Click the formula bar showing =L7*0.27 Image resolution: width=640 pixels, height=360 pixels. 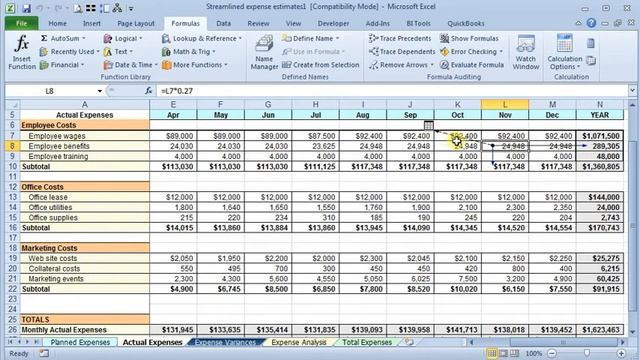point(392,91)
